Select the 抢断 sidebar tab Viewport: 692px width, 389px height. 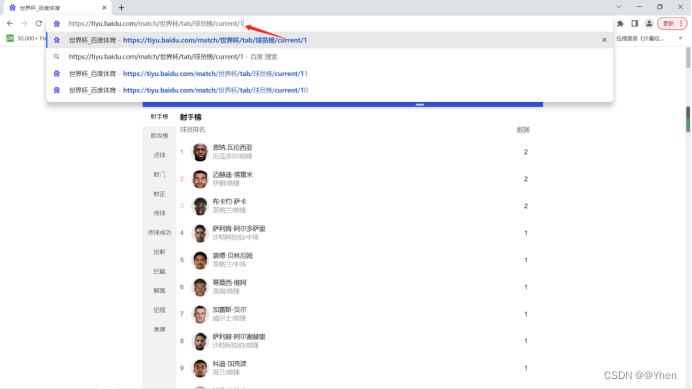tap(159, 252)
